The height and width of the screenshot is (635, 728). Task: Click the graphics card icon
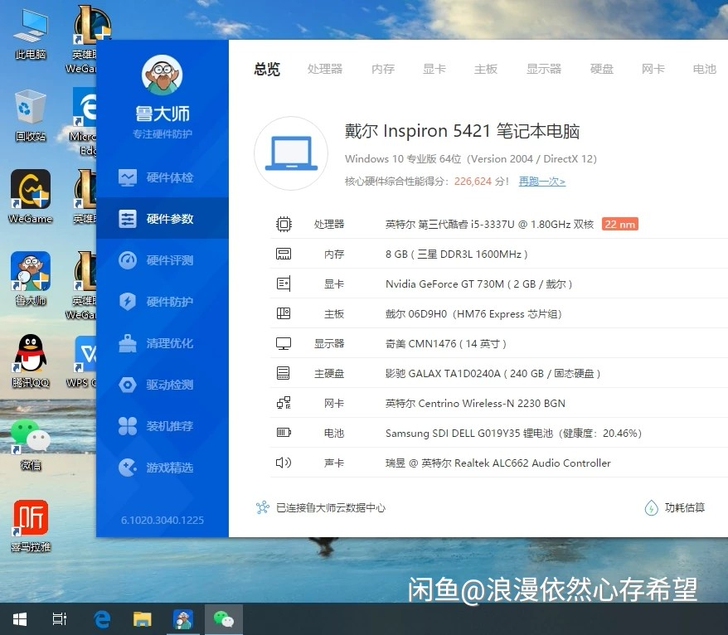[x=284, y=284]
